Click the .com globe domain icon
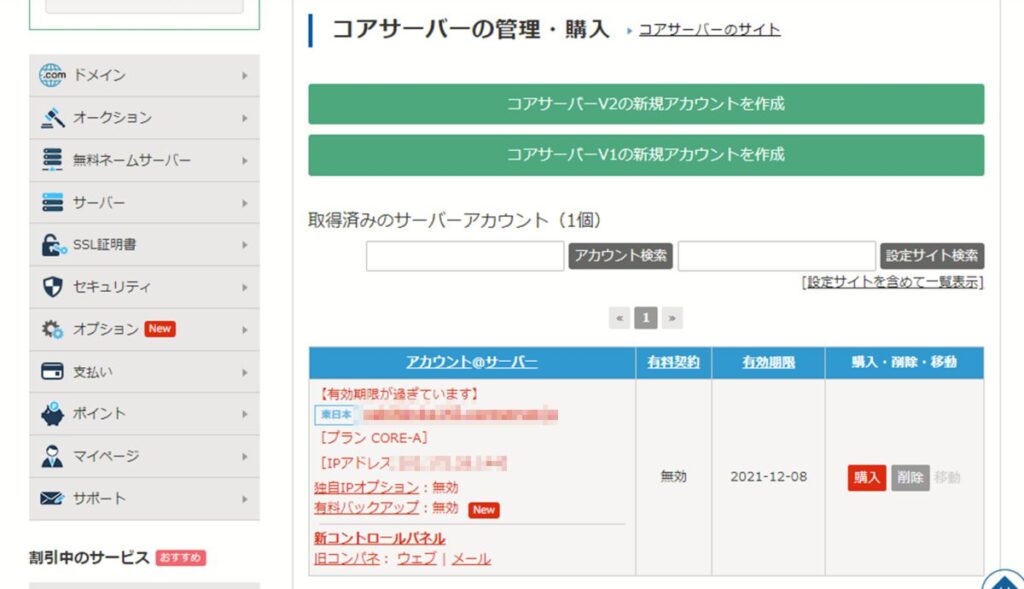Viewport: 1024px width, 589px height. (x=52, y=75)
